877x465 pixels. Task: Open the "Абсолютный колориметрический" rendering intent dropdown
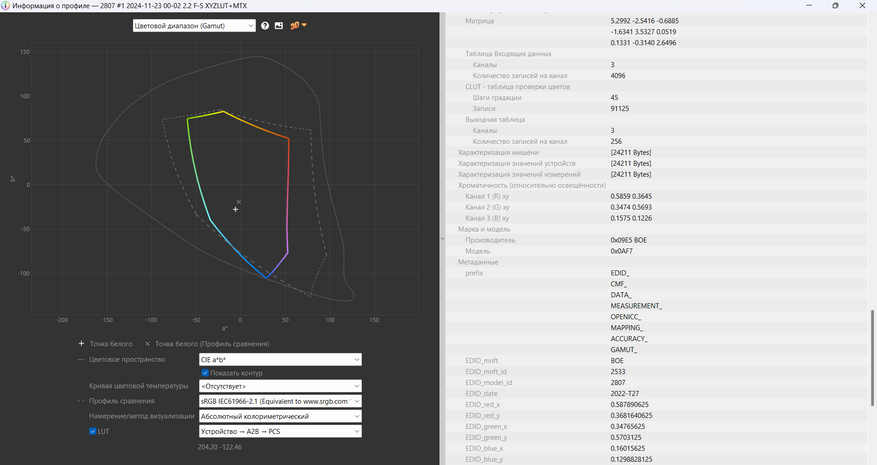click(279, 416)
